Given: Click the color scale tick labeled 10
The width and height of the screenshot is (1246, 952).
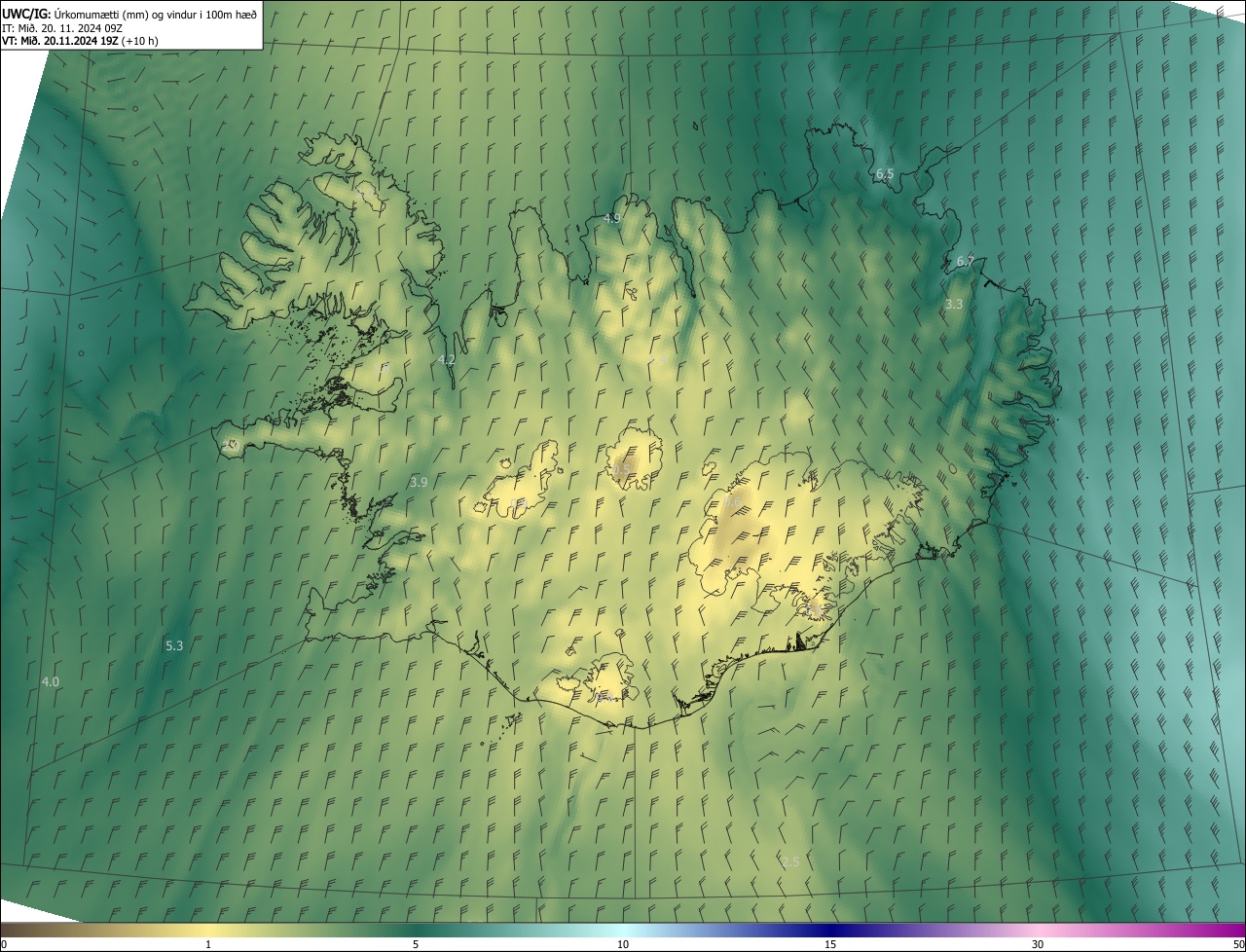Looking at the screenshot, I should click(623, 944).
